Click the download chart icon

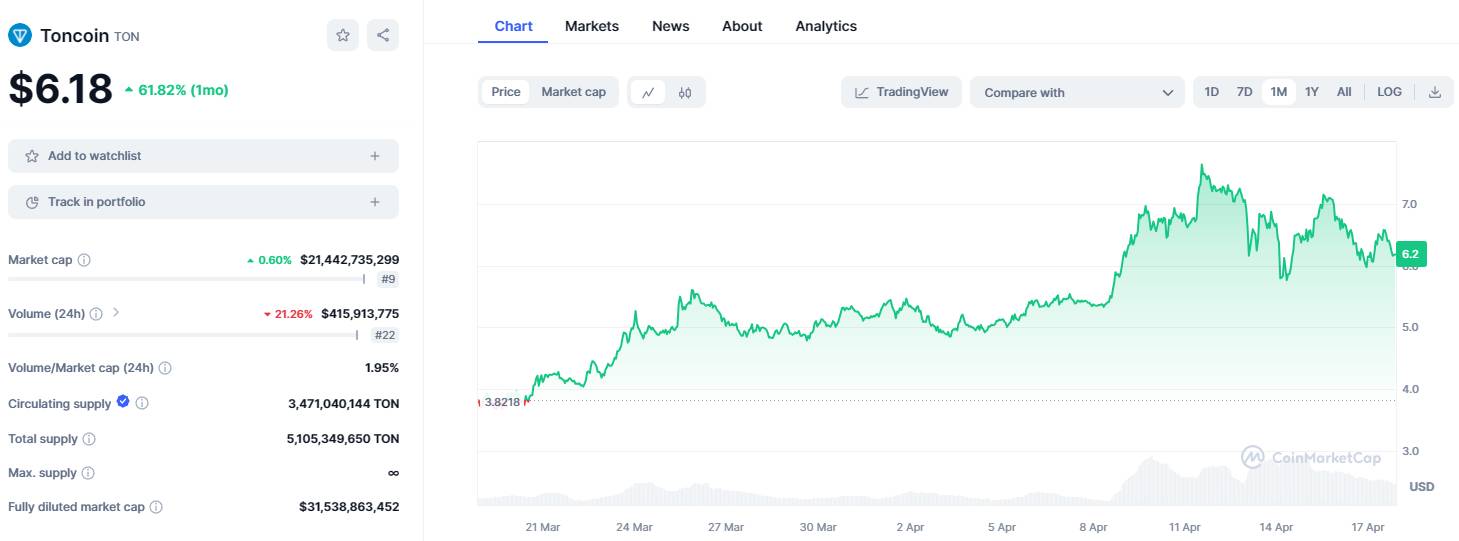1435,92
